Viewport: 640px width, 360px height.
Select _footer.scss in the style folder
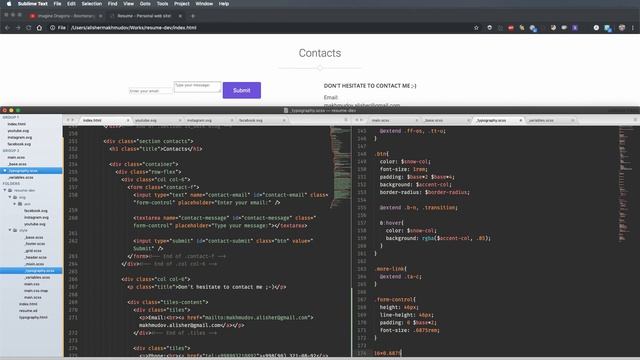point(35,244)
